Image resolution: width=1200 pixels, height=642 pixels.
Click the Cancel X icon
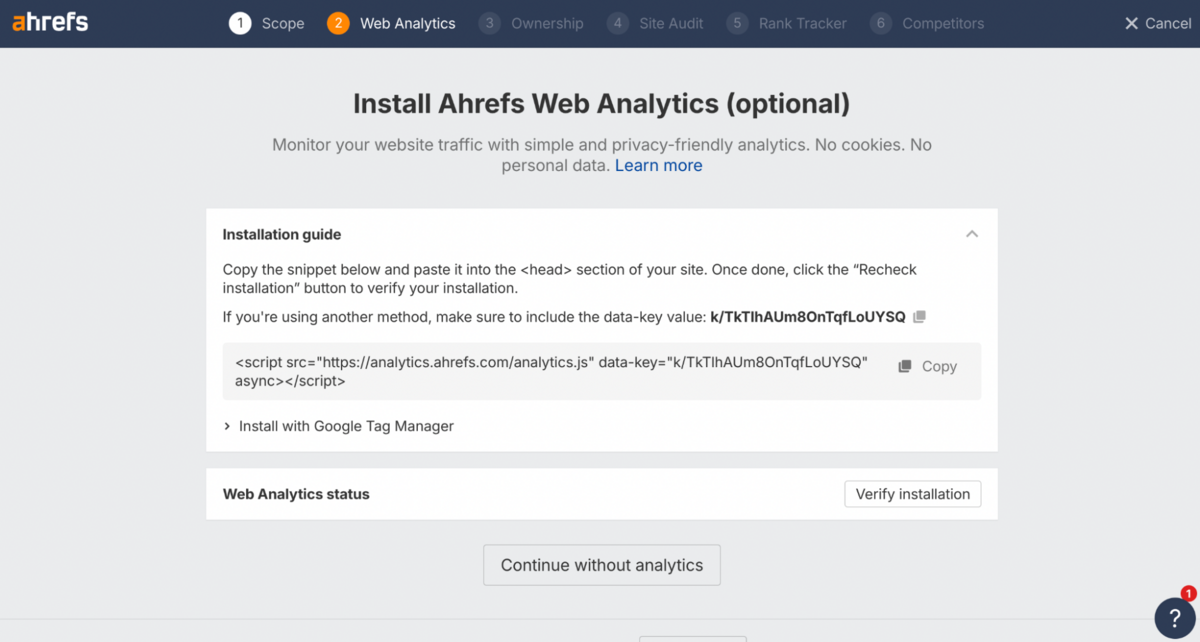pyautogui.click(x=1131, y=23)
